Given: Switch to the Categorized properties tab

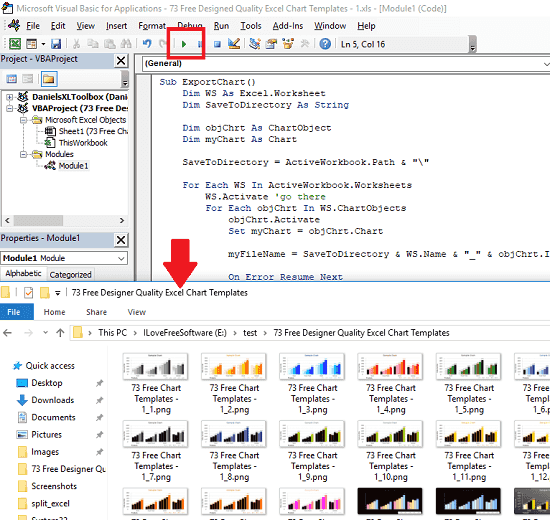Looking at the screenshot, I should (70, 274).
